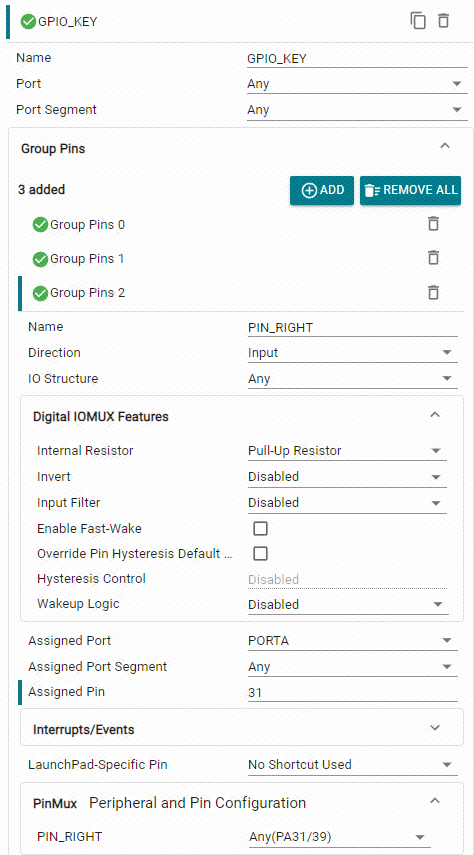Delete the GPIO_KEY instance using trash icon
Screen dimensions: 474x855
pos(443,21)
